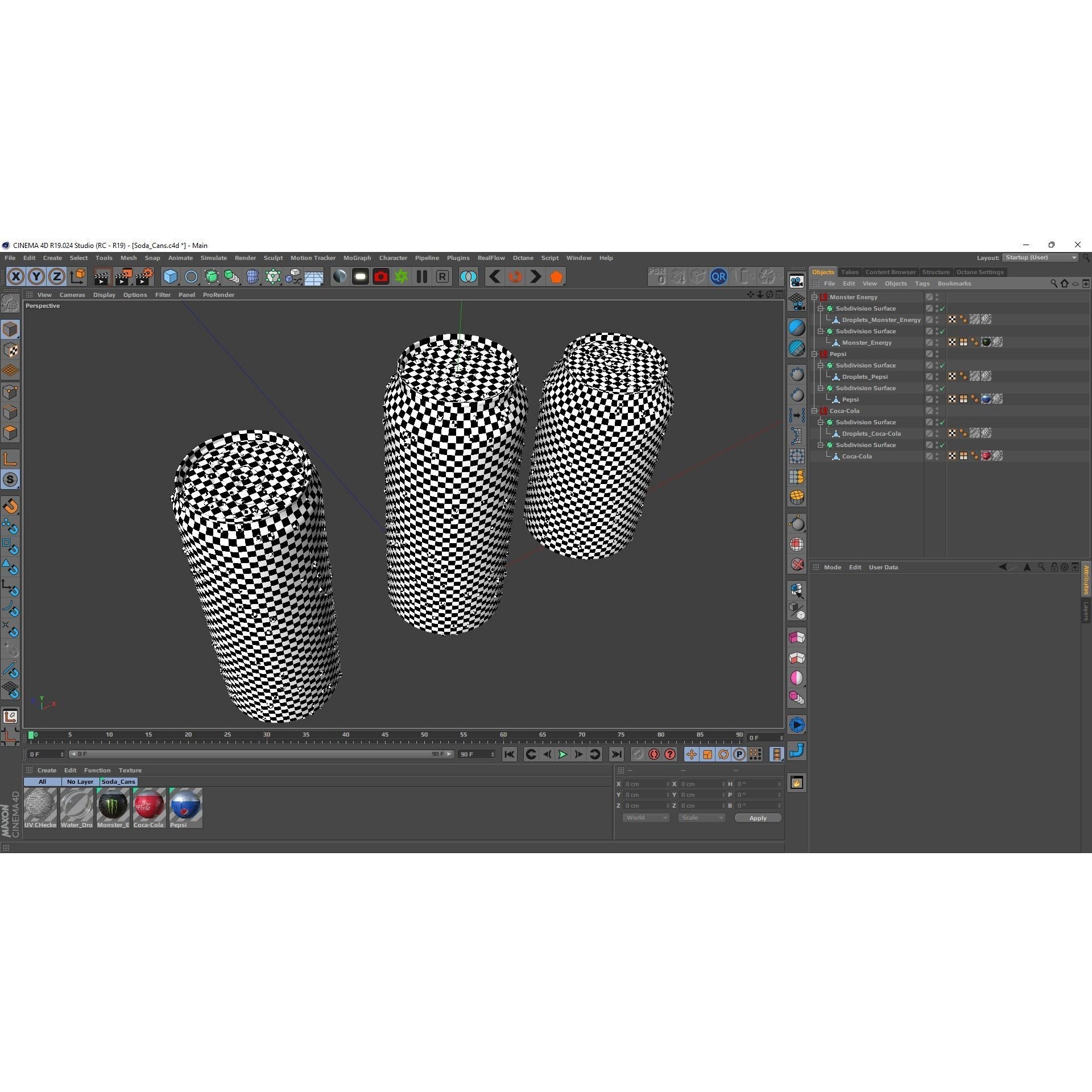This screenshot has height=1092, width=1092.
Task: Open the MoGraph menu
Action: pyautogui.click(x=357, y=258)
